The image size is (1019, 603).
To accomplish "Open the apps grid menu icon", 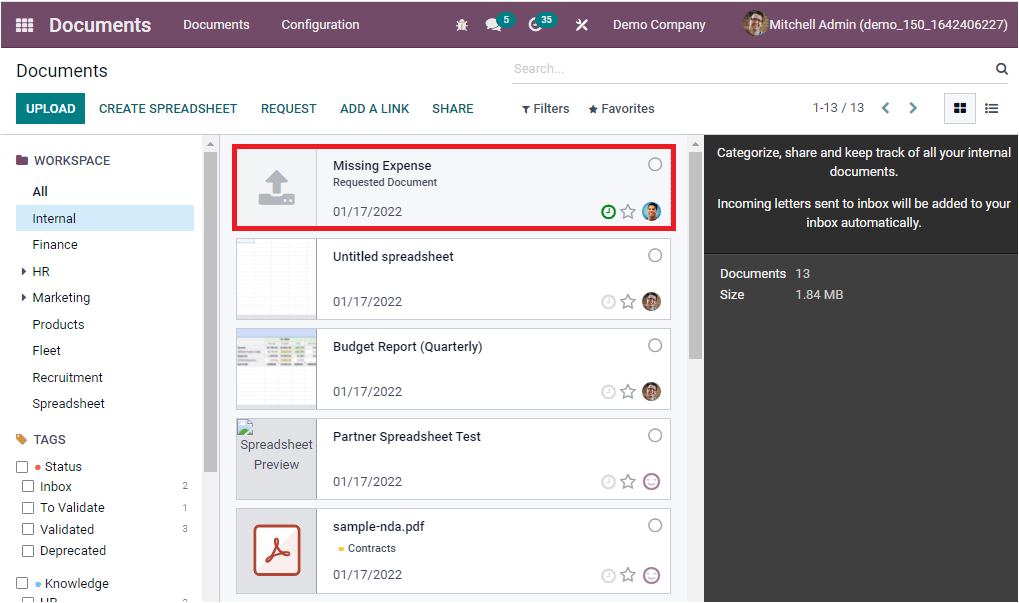I will pos(24,25).
